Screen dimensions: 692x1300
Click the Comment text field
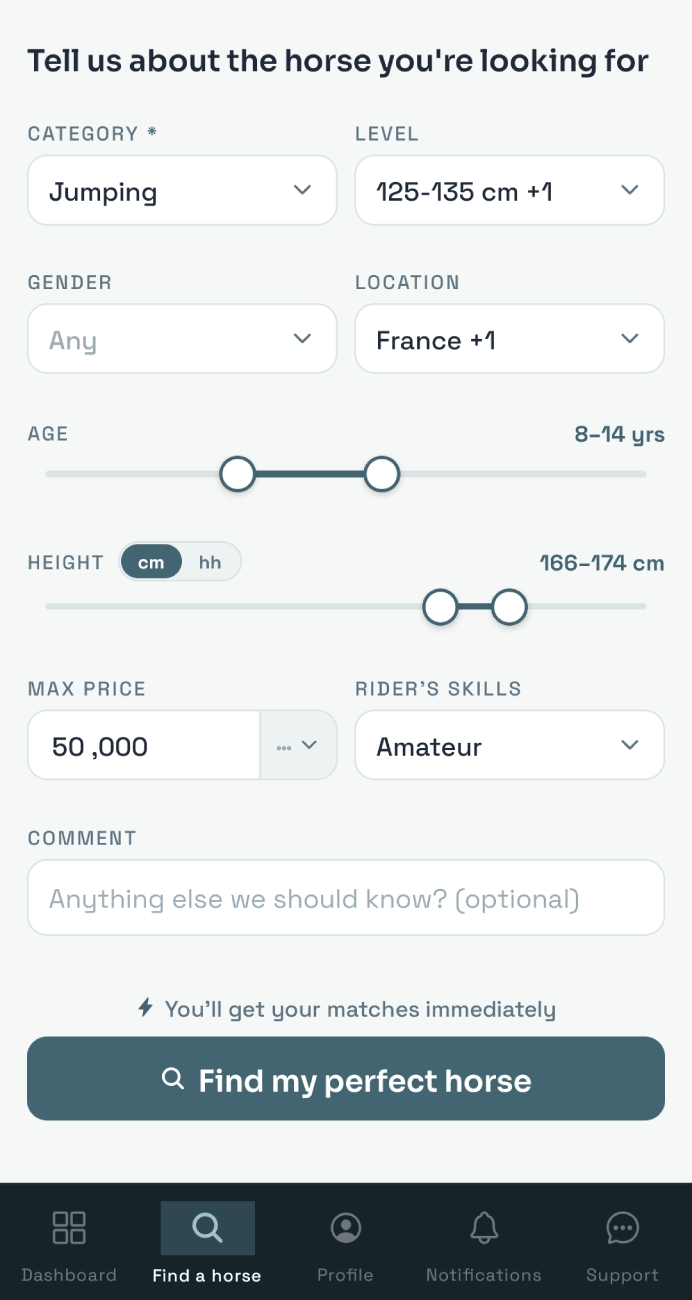point(346,898)
